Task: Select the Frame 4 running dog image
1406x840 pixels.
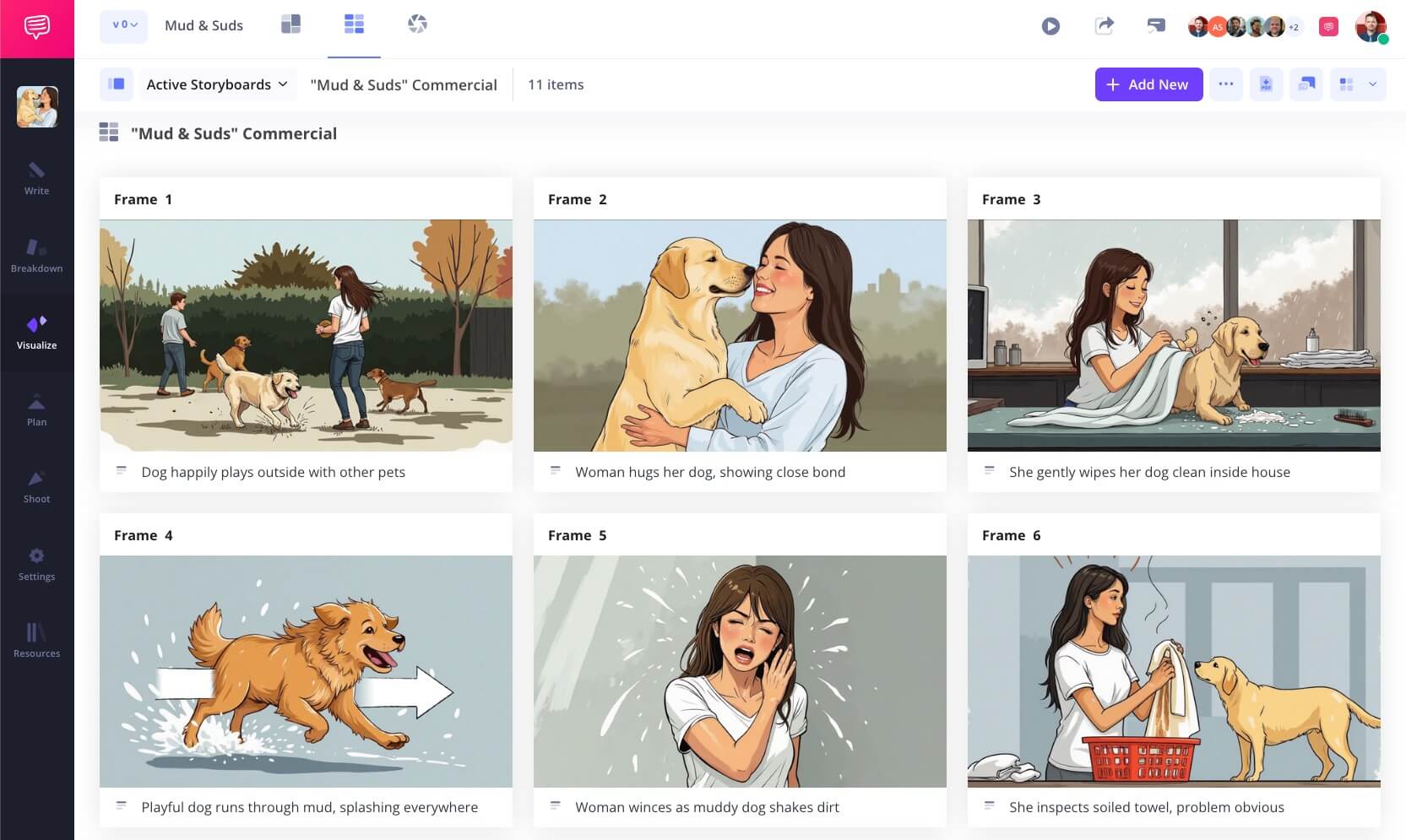Action: 306,671
